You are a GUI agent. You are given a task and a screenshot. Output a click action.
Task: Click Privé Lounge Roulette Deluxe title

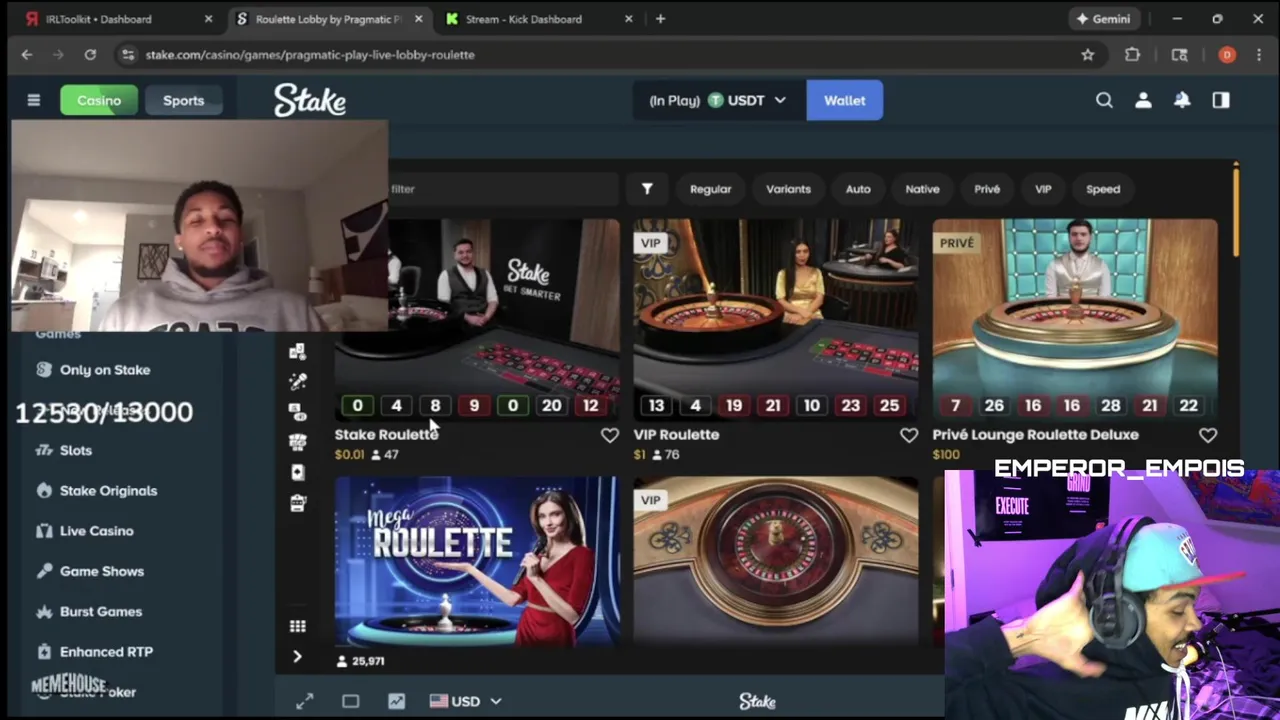(x=1035, y=435)
